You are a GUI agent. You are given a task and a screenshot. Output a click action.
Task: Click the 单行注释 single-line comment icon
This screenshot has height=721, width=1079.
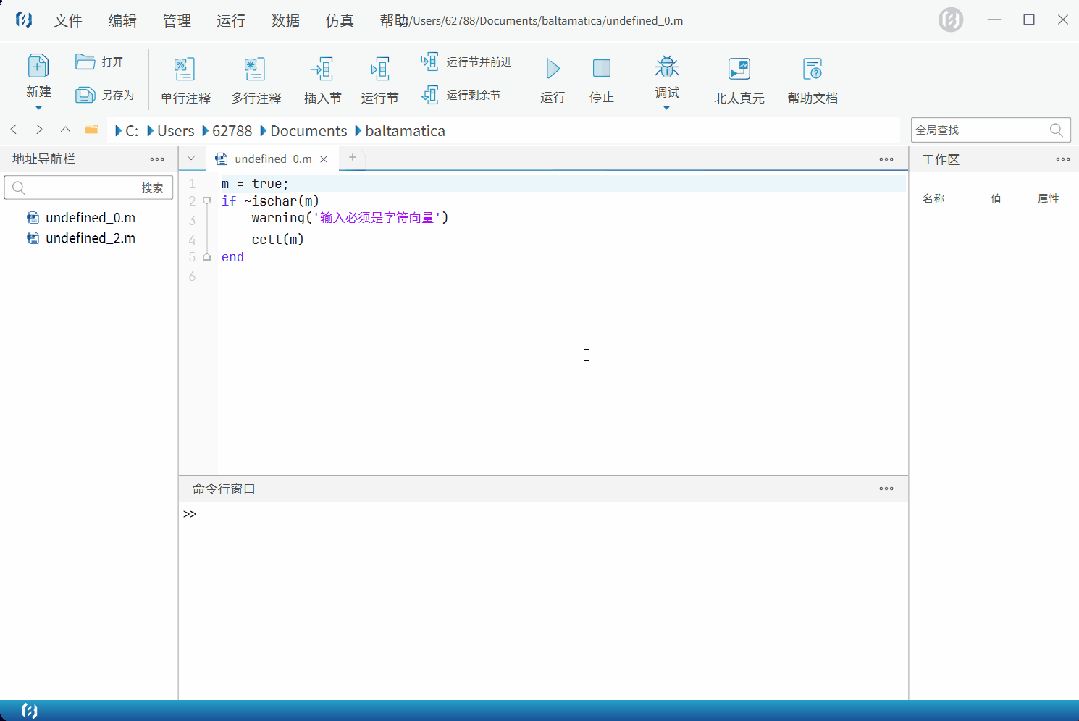tap(185, 69)
